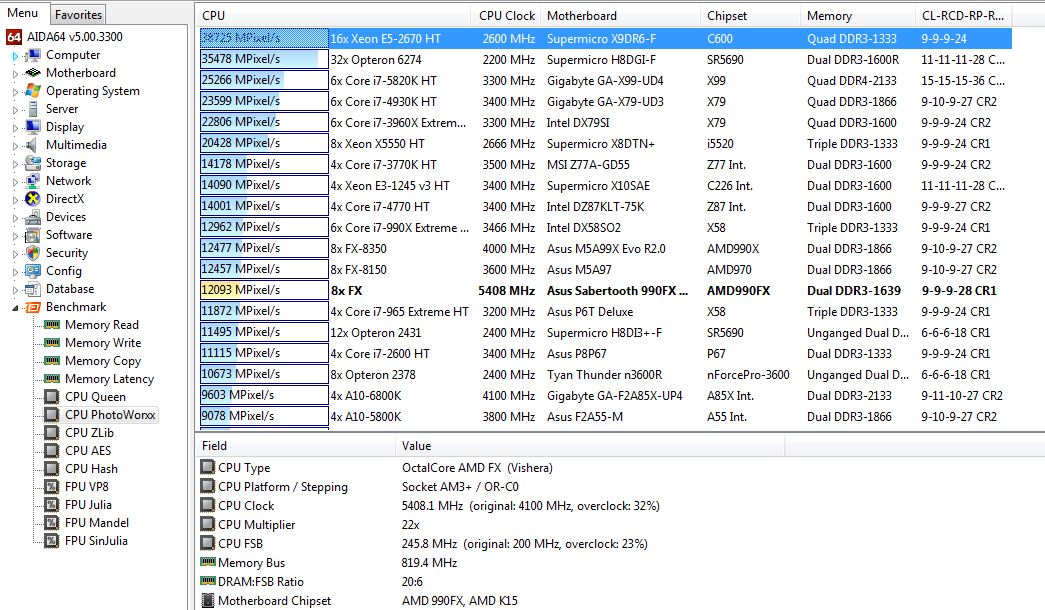Sort by the Motherboard column header

[x=621, y=15]
